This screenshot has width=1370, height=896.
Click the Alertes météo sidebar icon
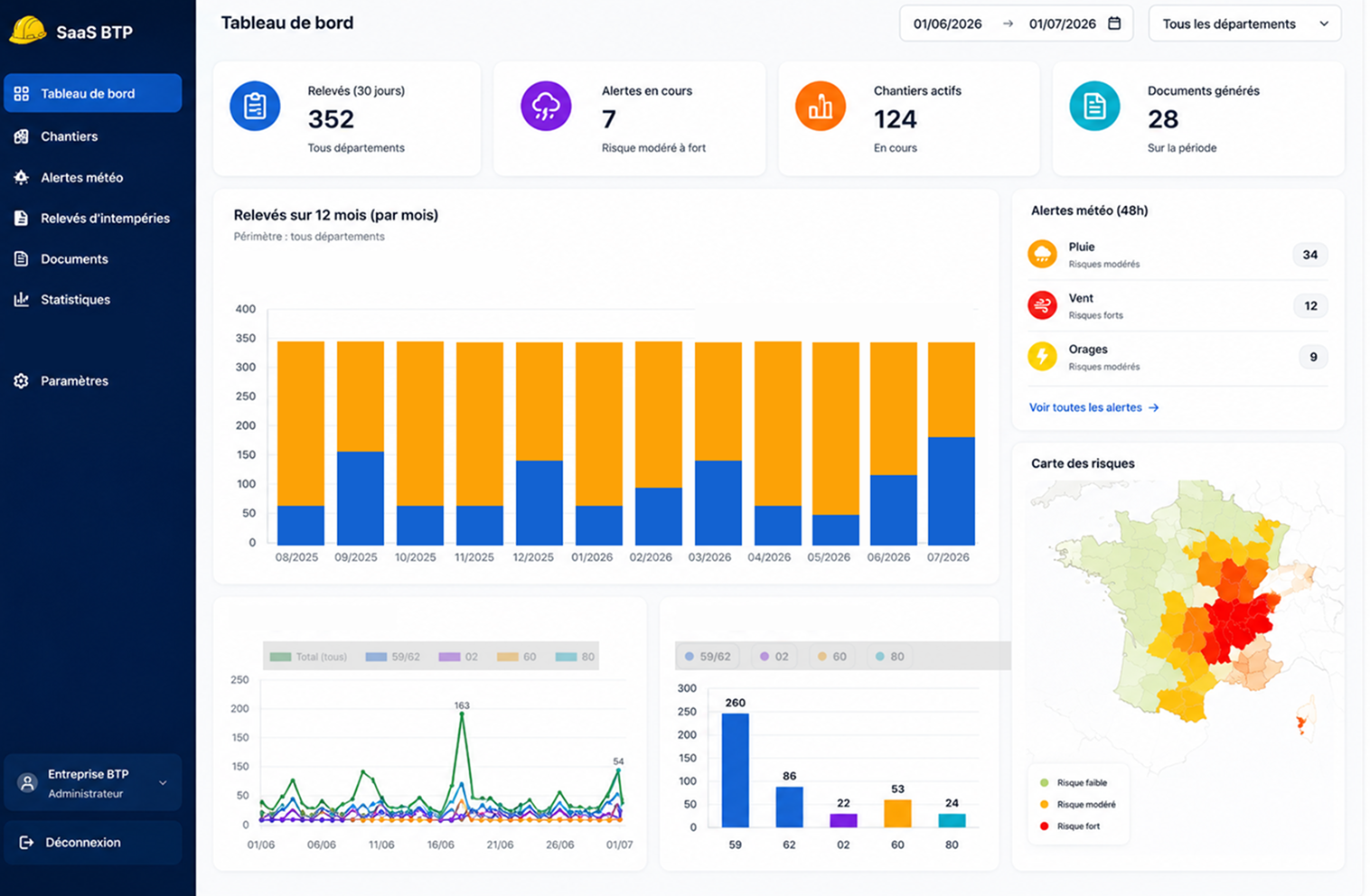click(x=22, y=178)
